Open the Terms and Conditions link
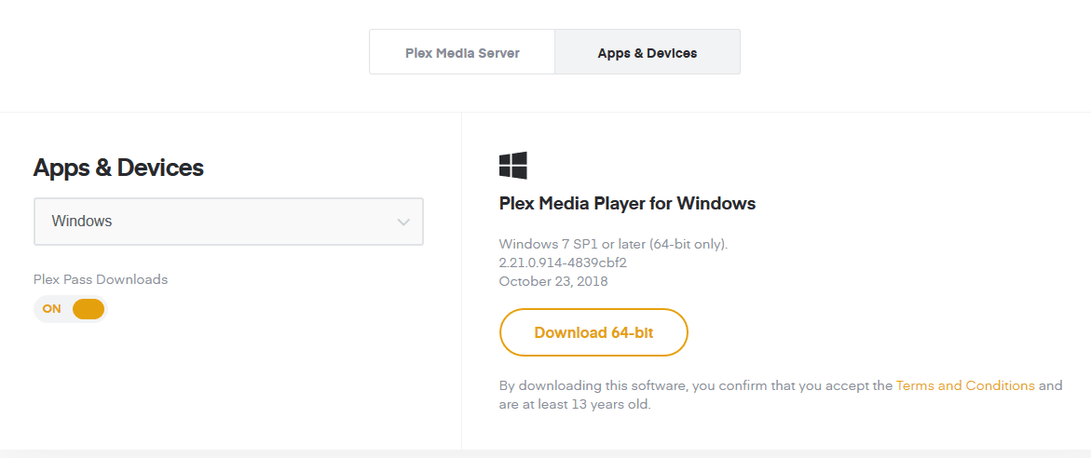Viewport: 1091px width, 458px height. pos(965,385)
